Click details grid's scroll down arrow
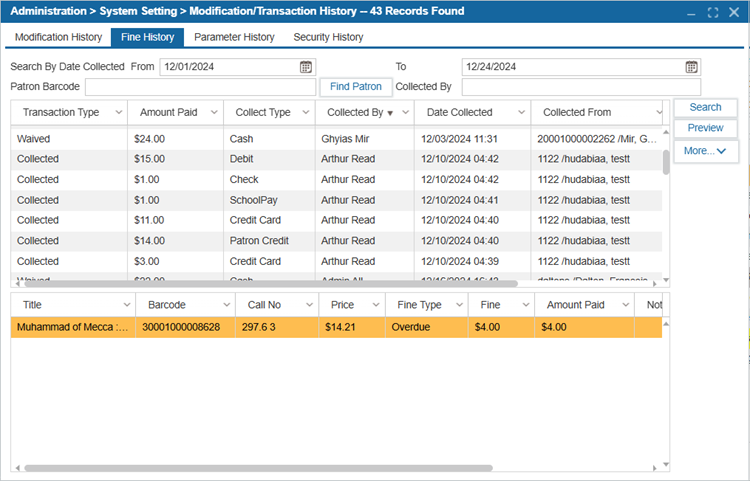The width and height of the screenshot is (750, 481). click(x=666, y=464)
